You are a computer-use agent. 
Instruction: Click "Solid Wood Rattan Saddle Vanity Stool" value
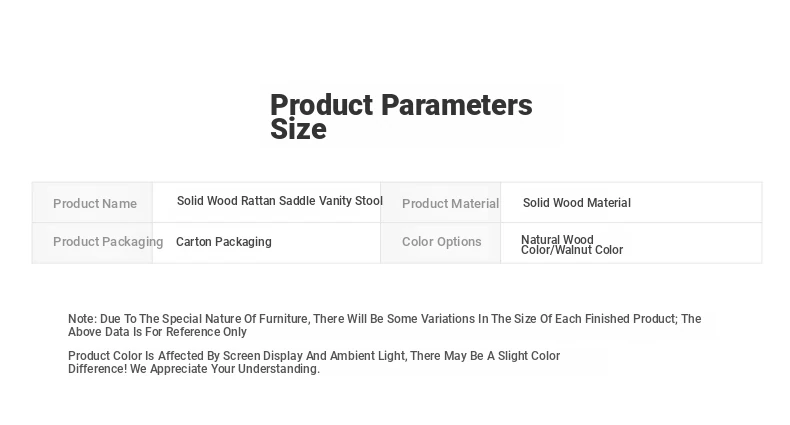[279, 201]
